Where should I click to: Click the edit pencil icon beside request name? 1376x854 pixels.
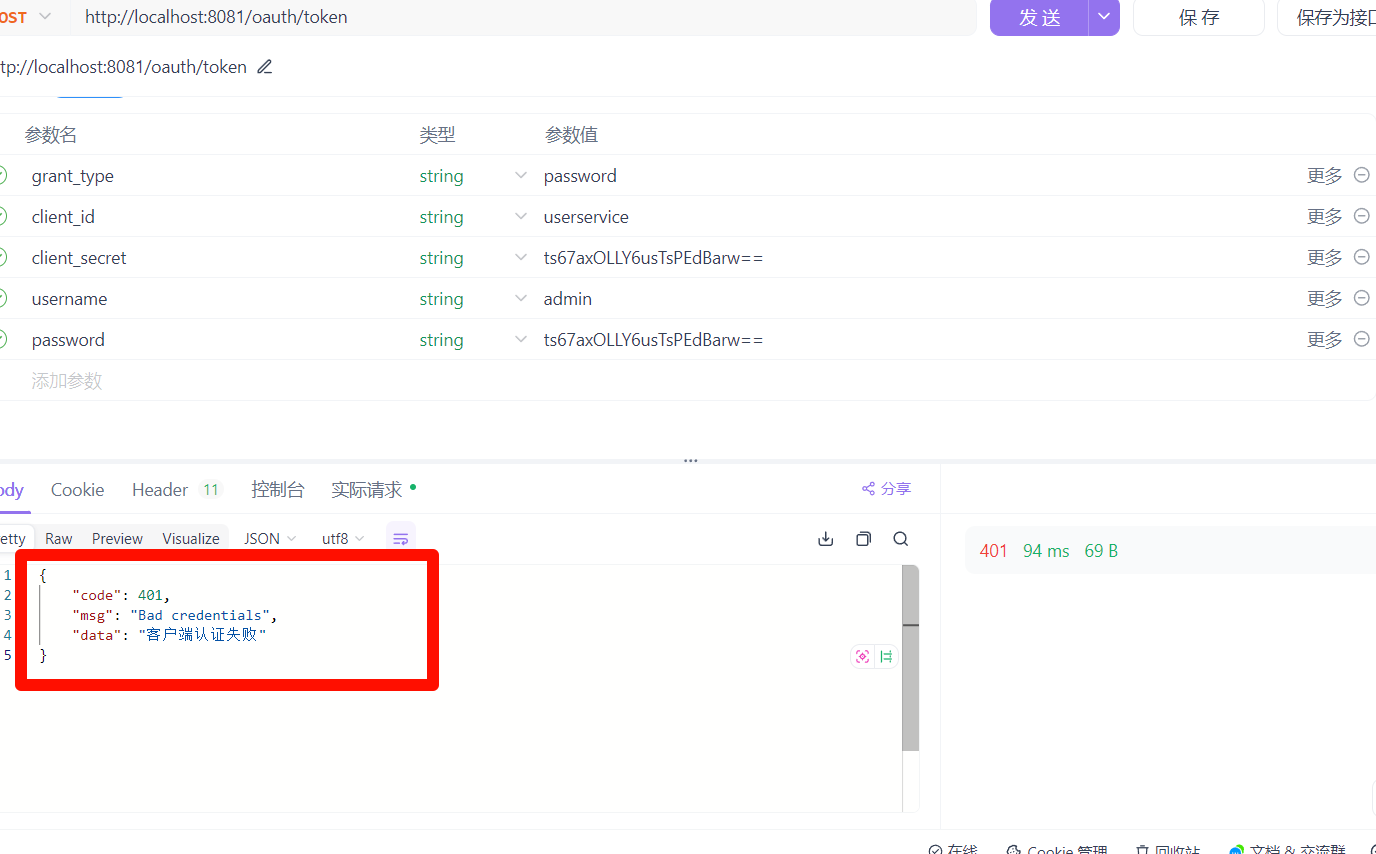click(264, 67)
